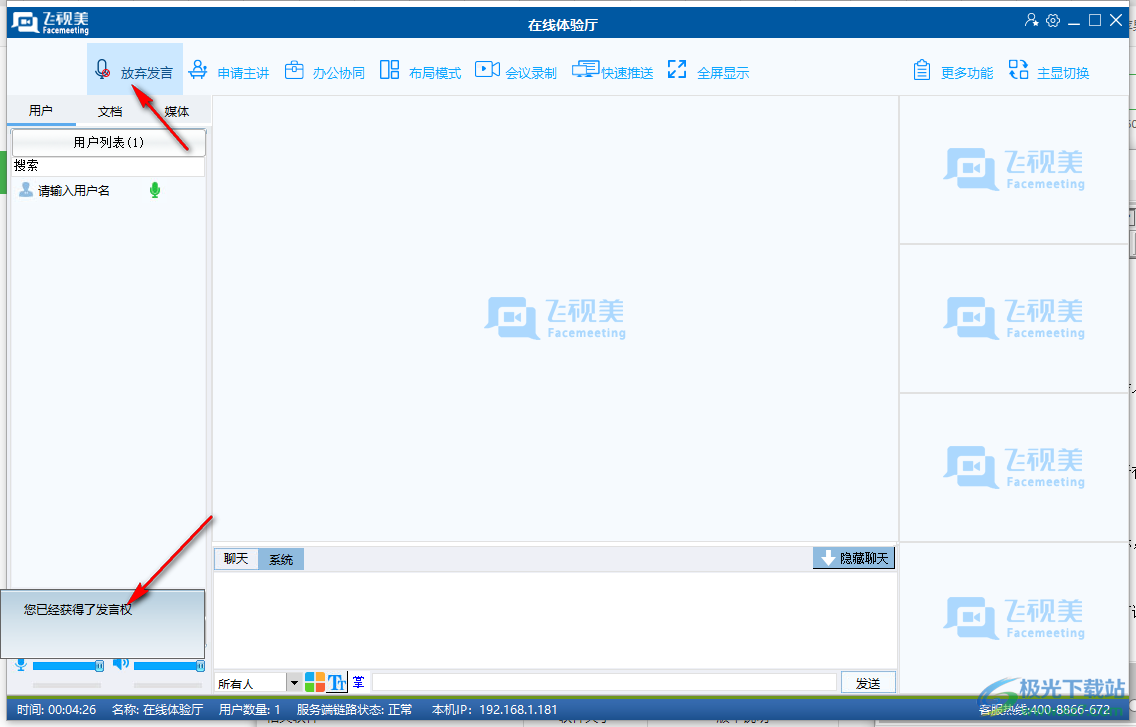Click the 申请主讲 presenter icon
The width and height of the screenshot is (1136, 727).
pyautogui.click(x=199, y=70)
